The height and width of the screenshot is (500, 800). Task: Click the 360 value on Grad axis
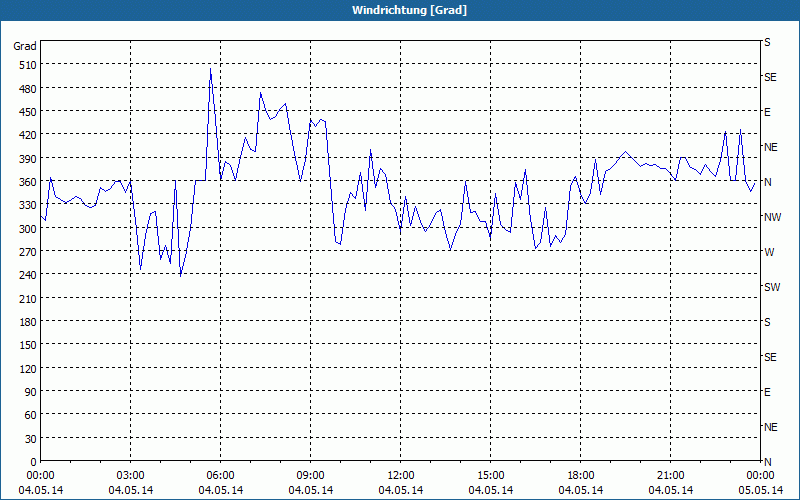(x=28, y=182)
